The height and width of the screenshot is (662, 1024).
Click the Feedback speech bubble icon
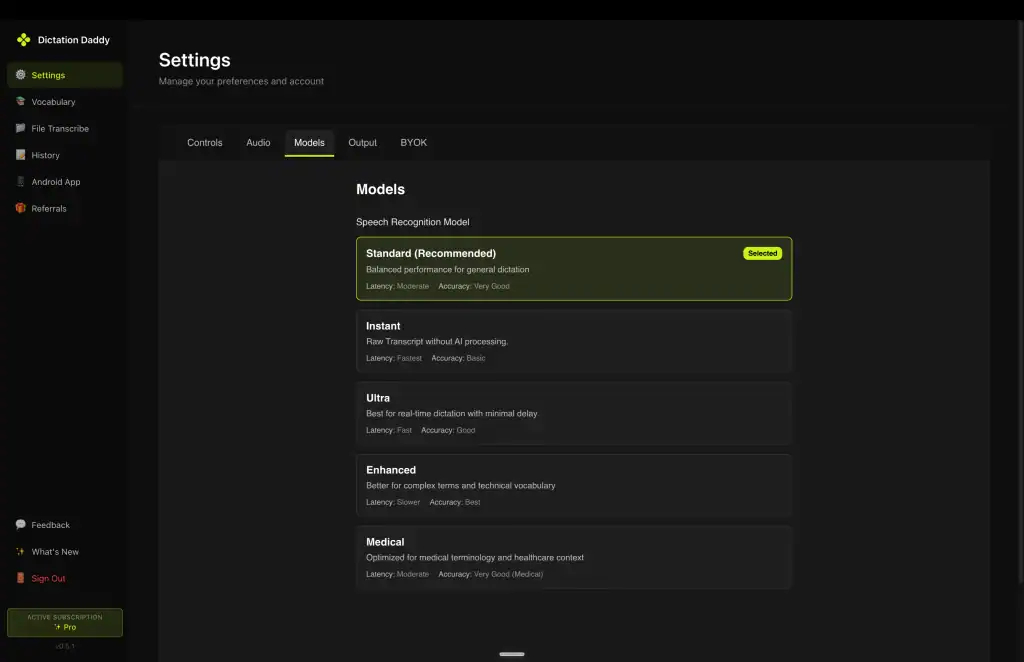21,525
